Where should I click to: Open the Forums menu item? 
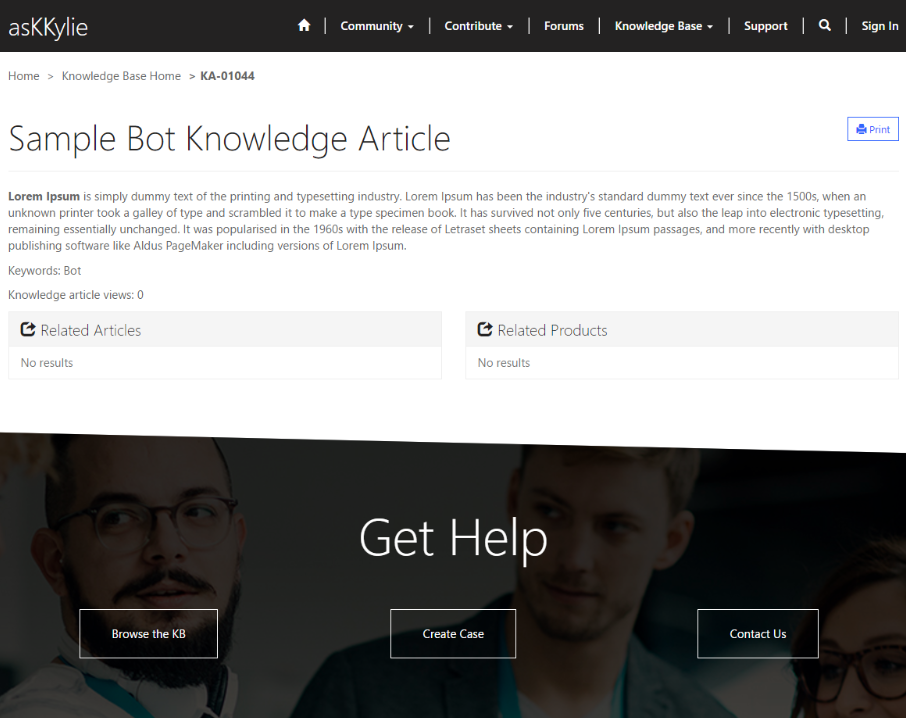tap(564, 26)
